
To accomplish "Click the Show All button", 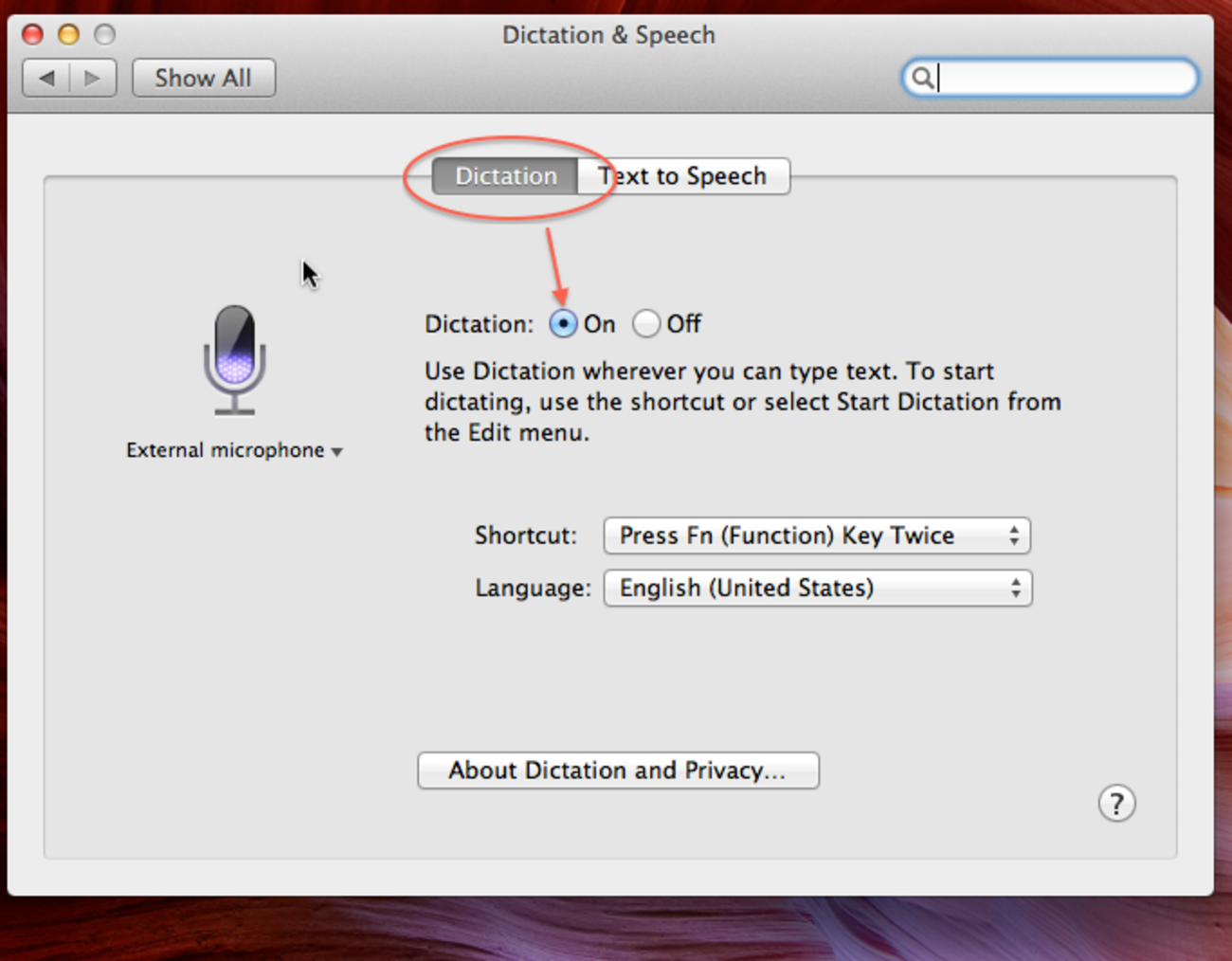I will [203, 78].
